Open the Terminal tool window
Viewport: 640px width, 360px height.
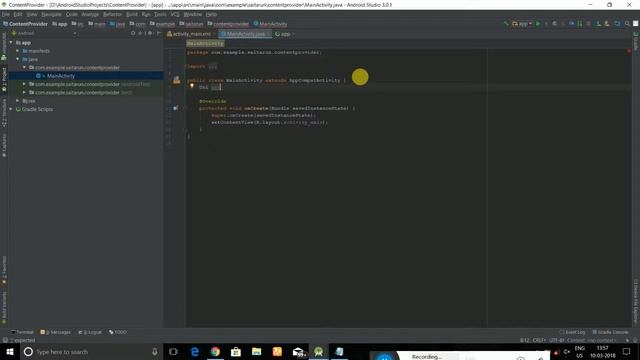[x=22, y=332]
